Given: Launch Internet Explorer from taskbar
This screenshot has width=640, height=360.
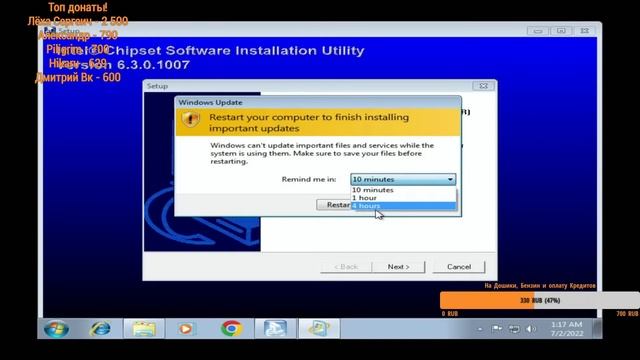Looking at the screenshot, I should (x=100, y=329).
